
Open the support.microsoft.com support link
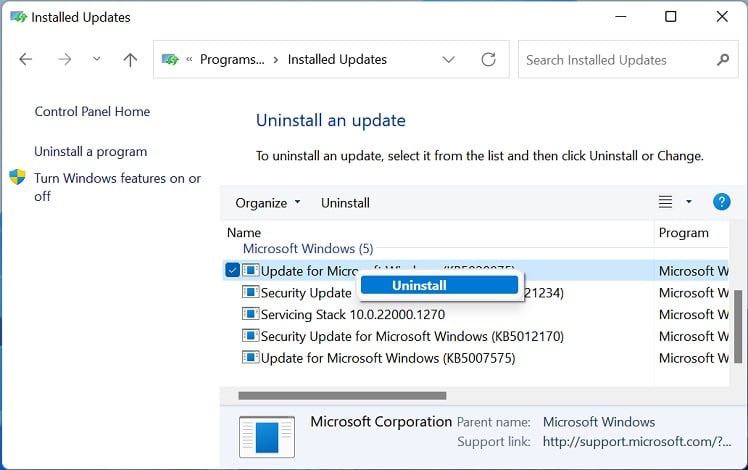(x=637, y=442)
